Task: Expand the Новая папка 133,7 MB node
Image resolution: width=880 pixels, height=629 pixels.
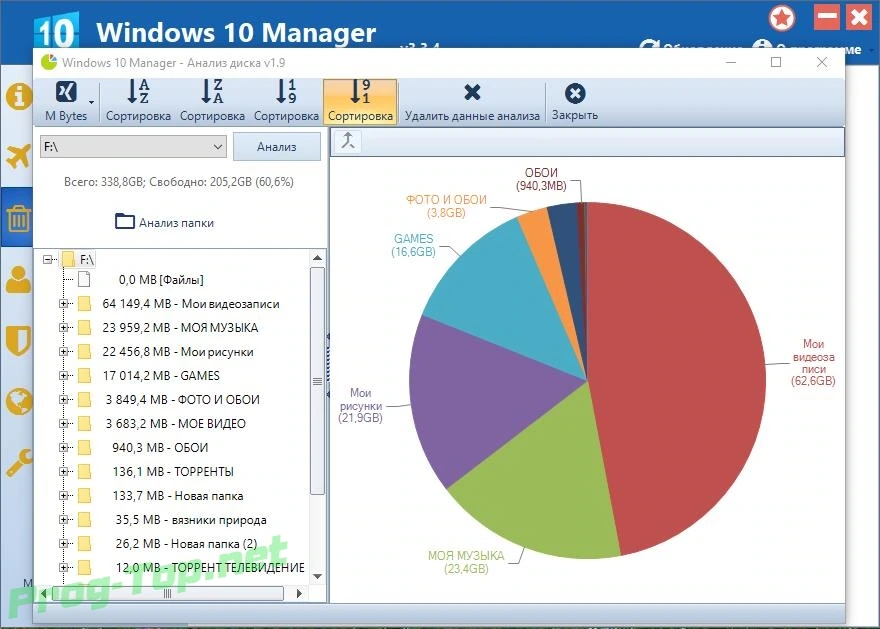Action: coord(63,496)
